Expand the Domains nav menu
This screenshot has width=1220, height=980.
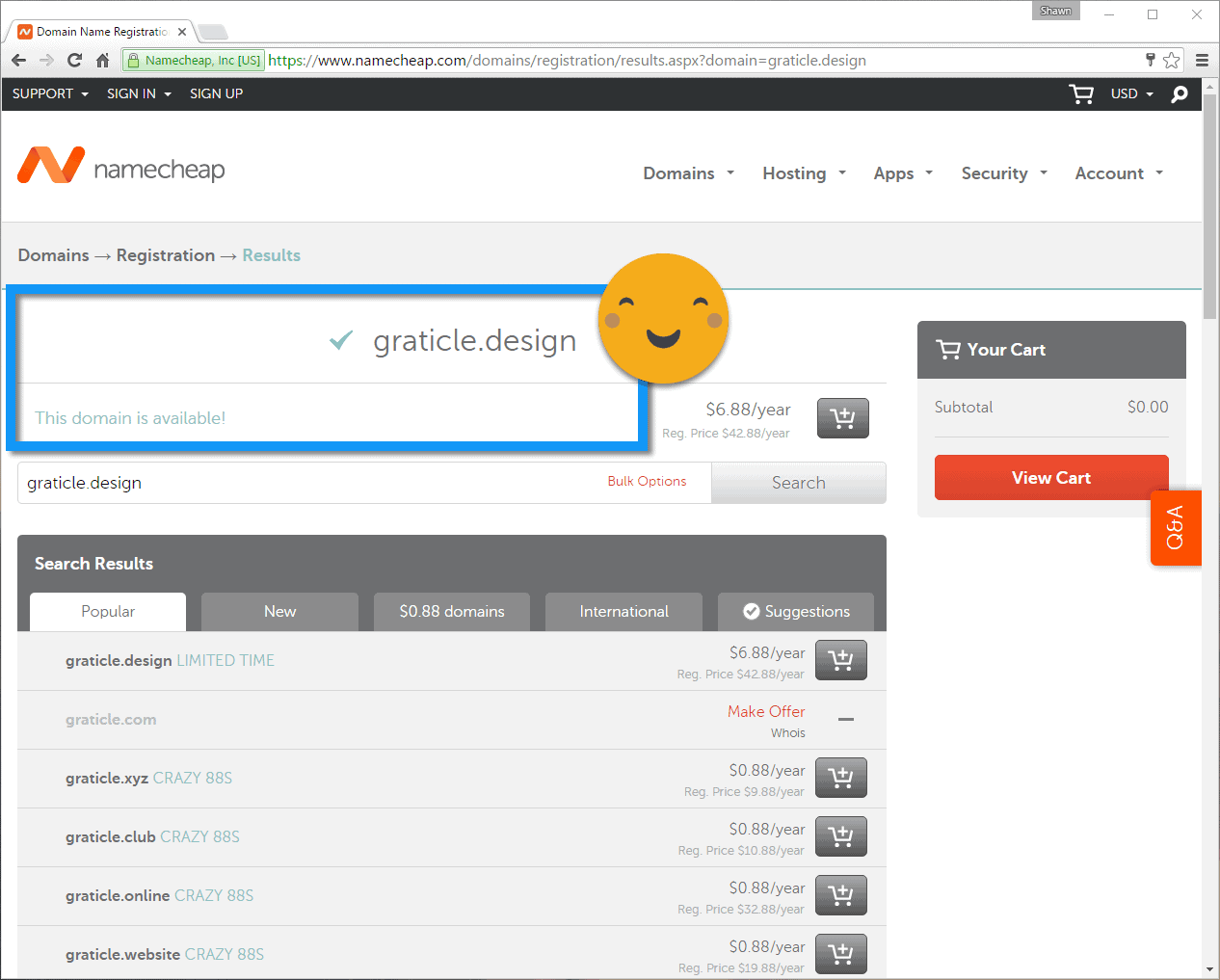[688, 173]
